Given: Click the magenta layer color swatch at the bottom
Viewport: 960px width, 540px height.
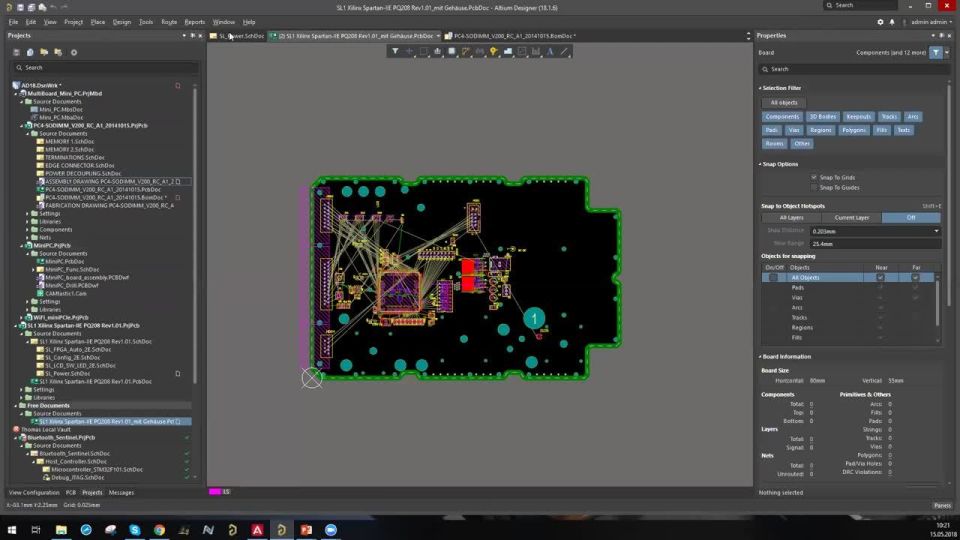Looking at the screenshot, I should [x=214, y=492].
